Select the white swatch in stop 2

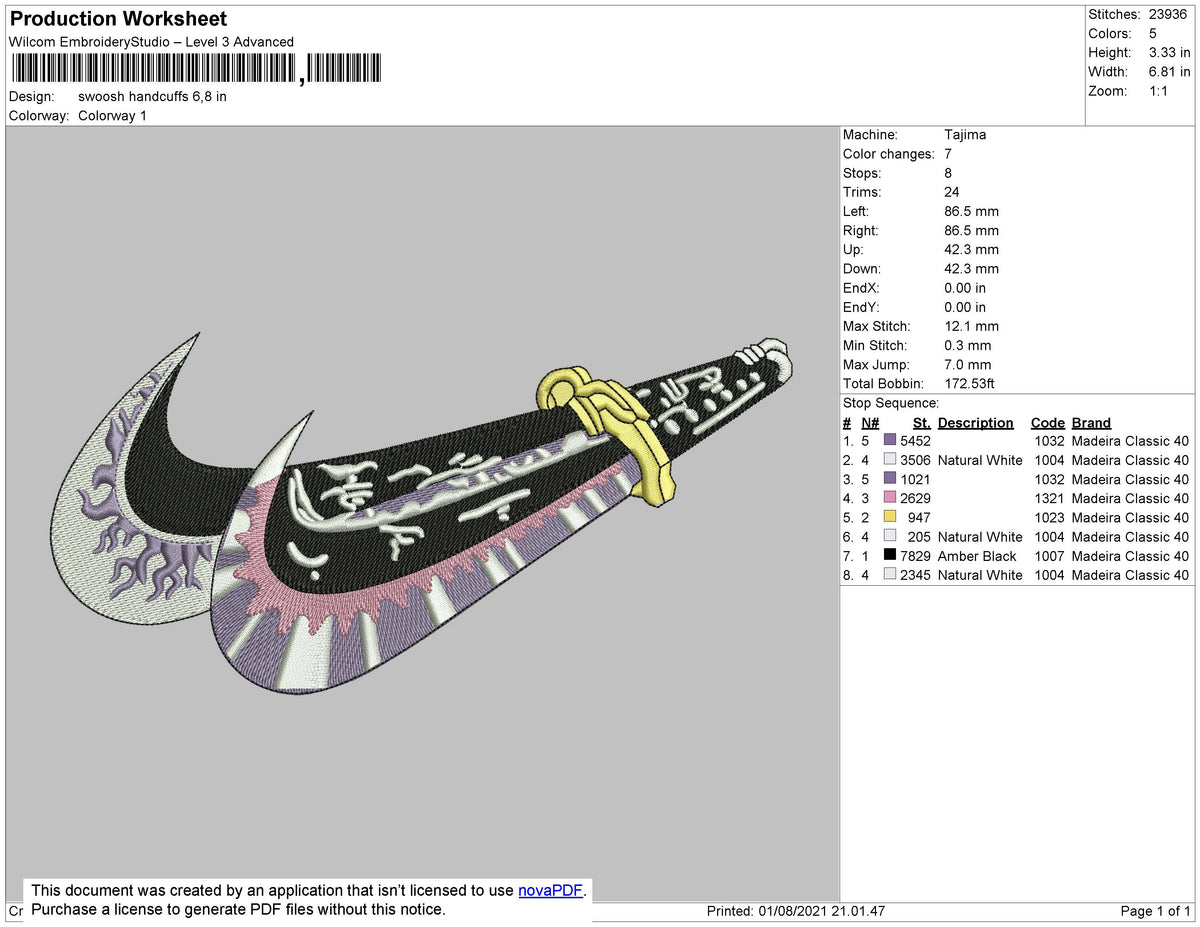pyautogui.click(x=890, y=460)
